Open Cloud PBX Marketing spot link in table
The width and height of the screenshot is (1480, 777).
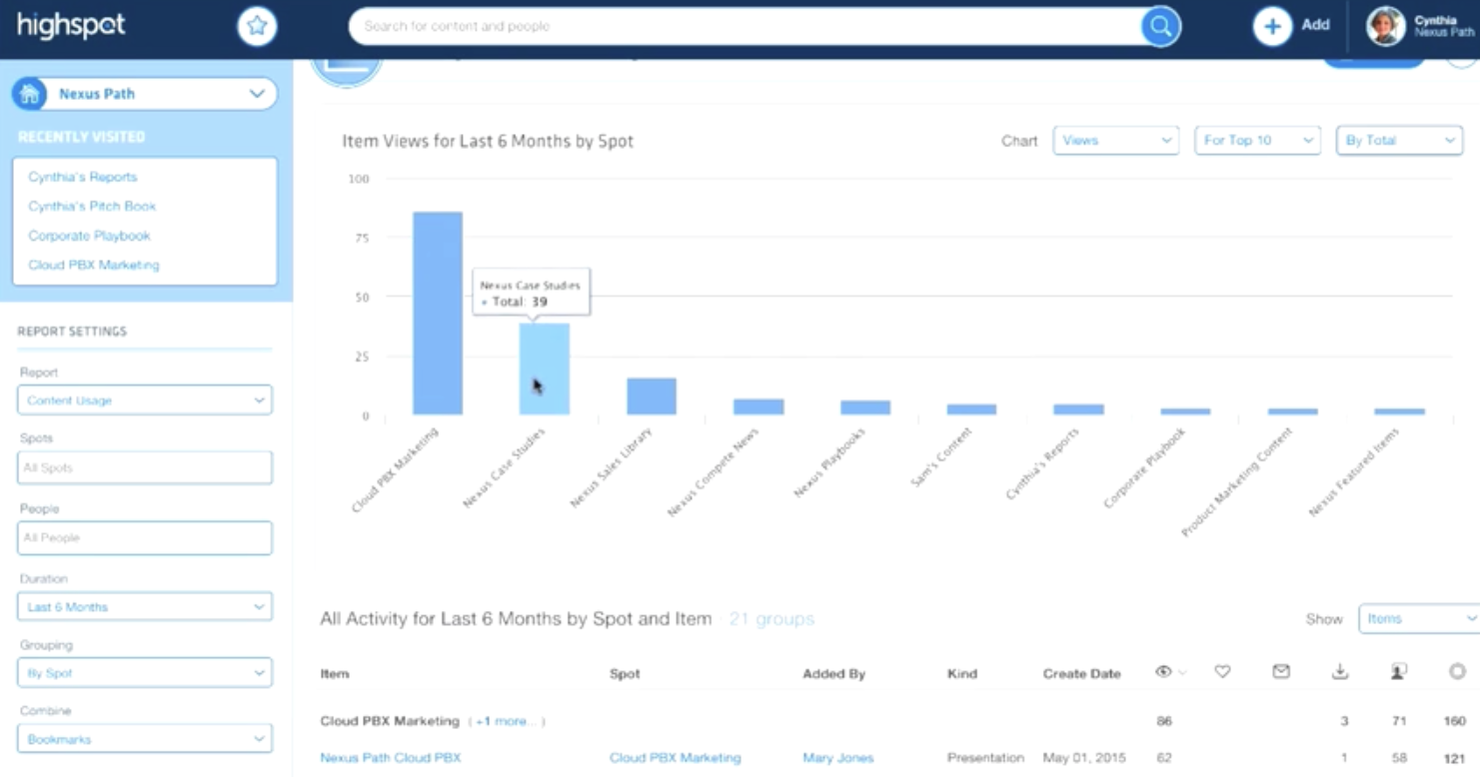[675, 758]
